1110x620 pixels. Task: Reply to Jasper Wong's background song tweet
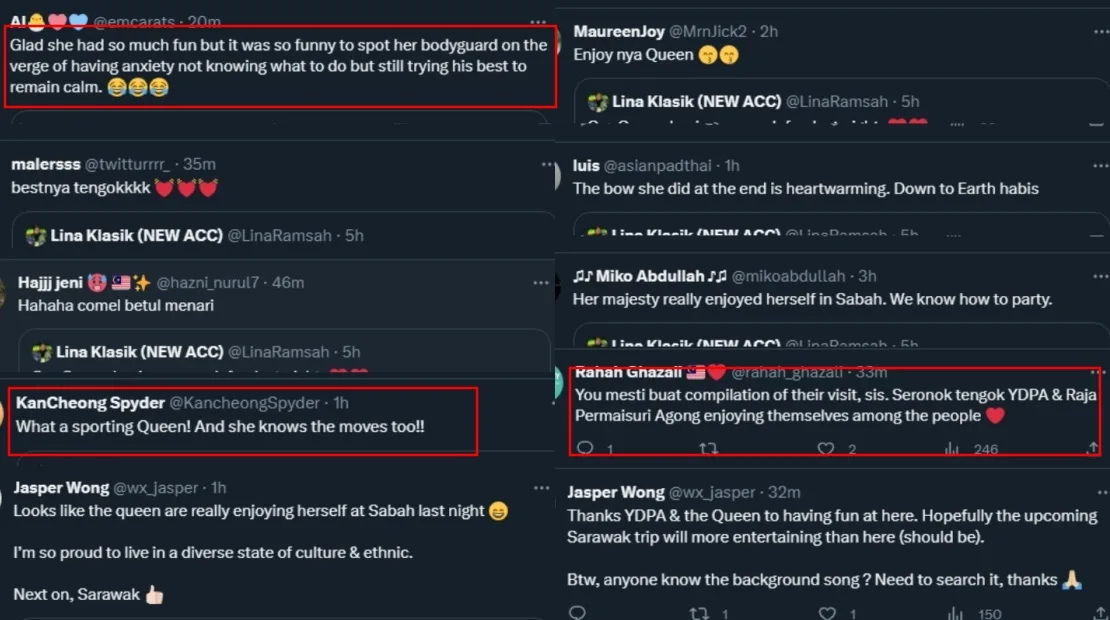pyautogui.click(x=576, y=612)
